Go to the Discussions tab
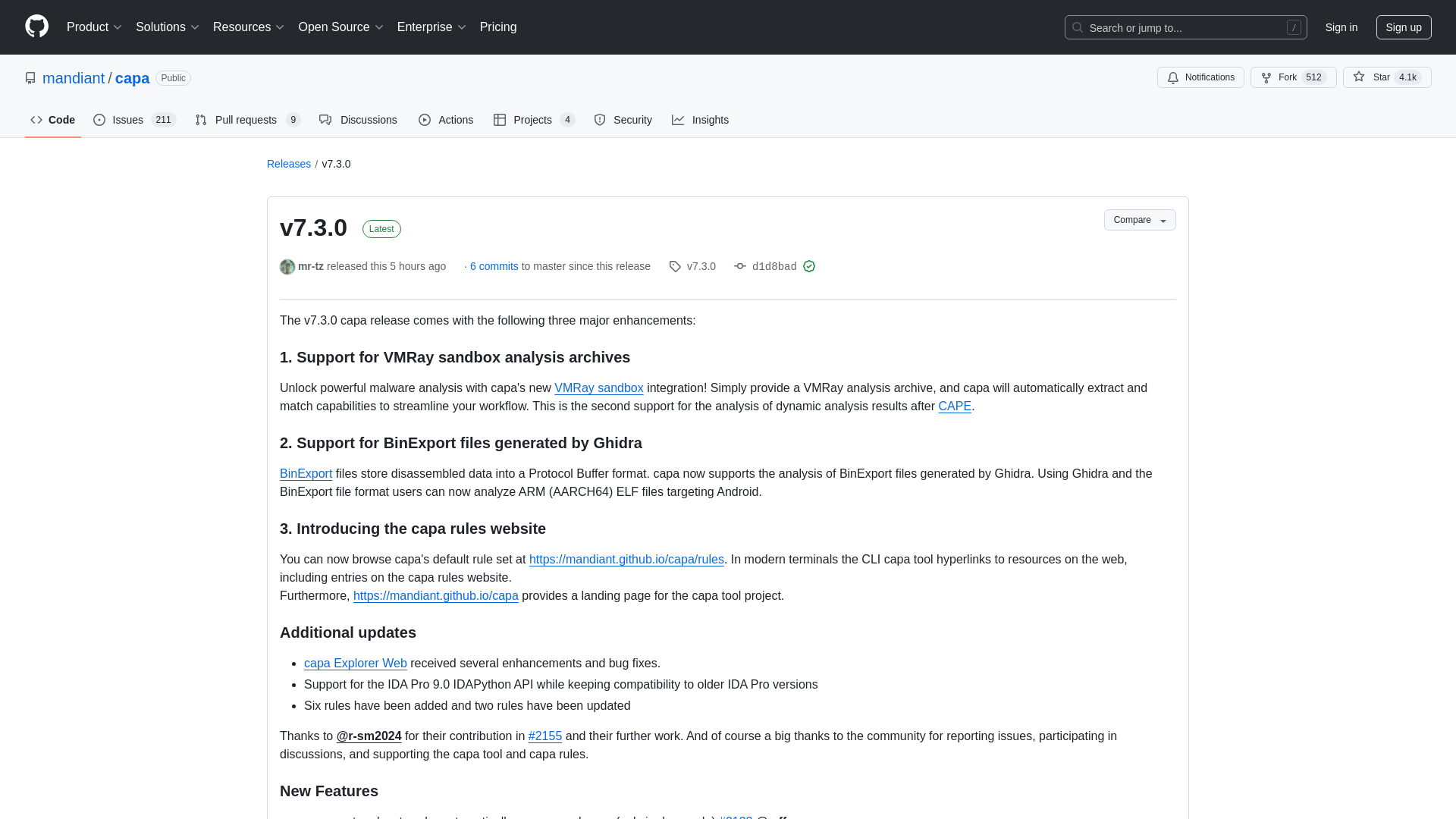Viewport: 1456px width, 819px height. pyautogui.click(x=358, y=120)
